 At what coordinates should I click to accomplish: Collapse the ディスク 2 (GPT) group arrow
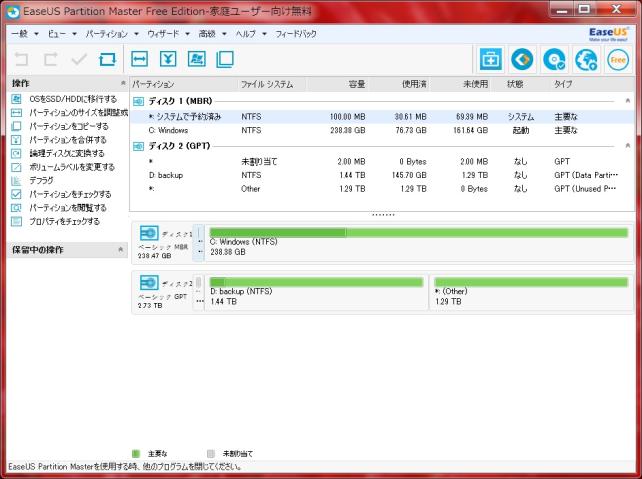click(628, 146)
